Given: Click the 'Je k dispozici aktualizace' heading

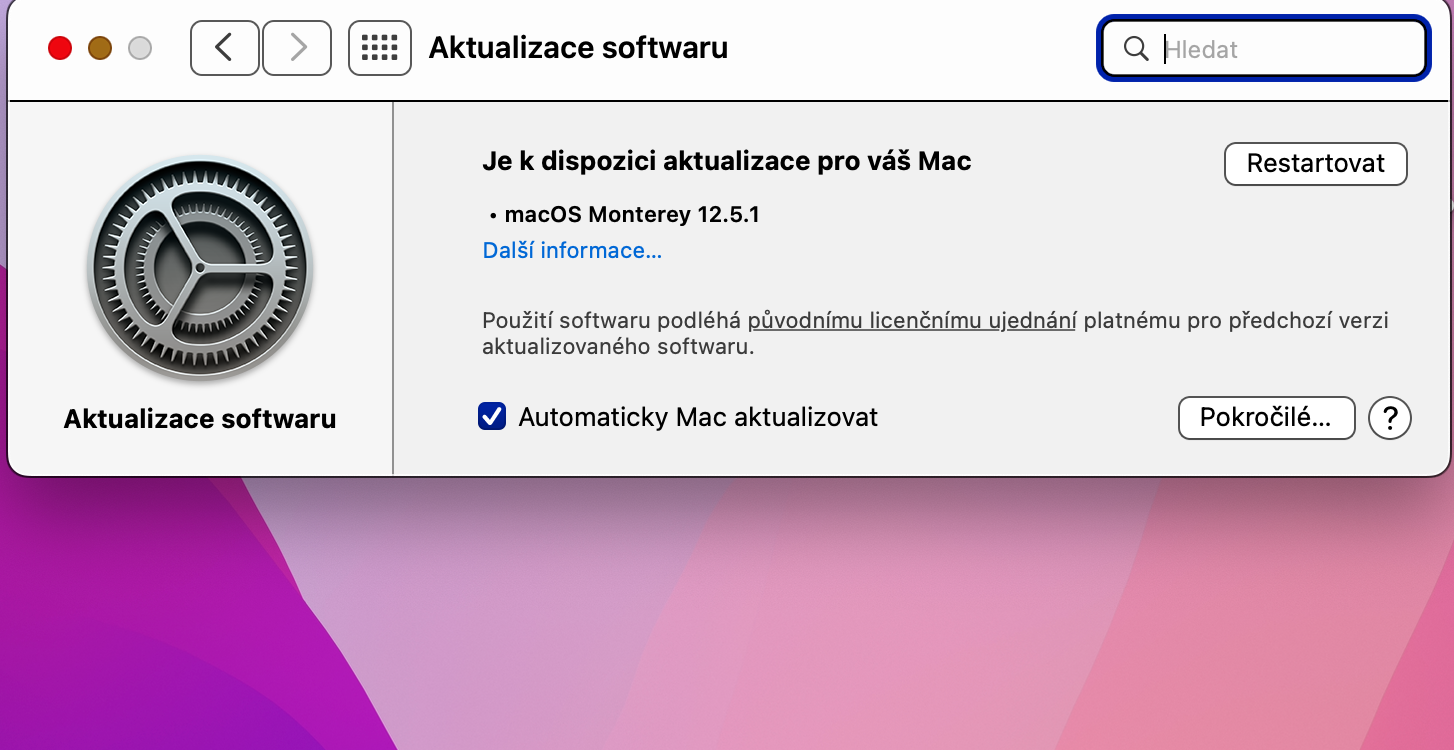Looking at the screenshot, I should pyautogui.click(x=727, y=161).
